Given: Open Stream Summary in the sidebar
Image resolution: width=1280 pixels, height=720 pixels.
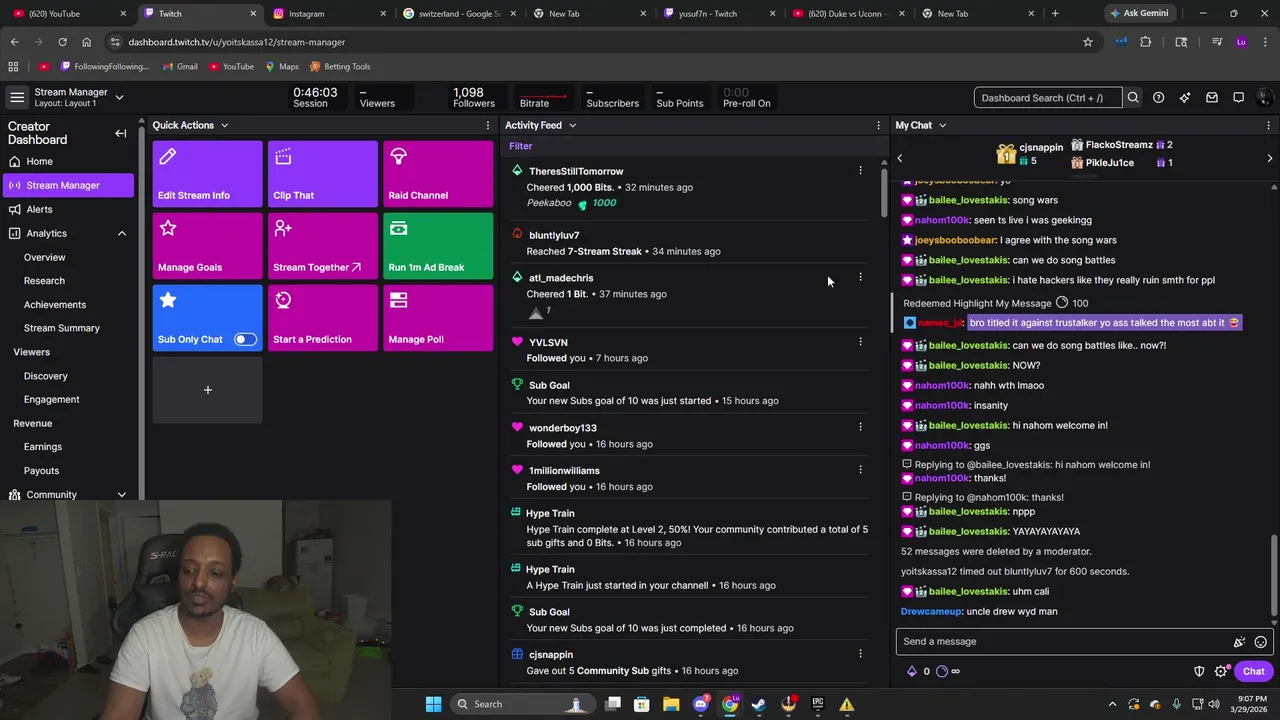Looking at the screenshot, I should pos(62,328).
